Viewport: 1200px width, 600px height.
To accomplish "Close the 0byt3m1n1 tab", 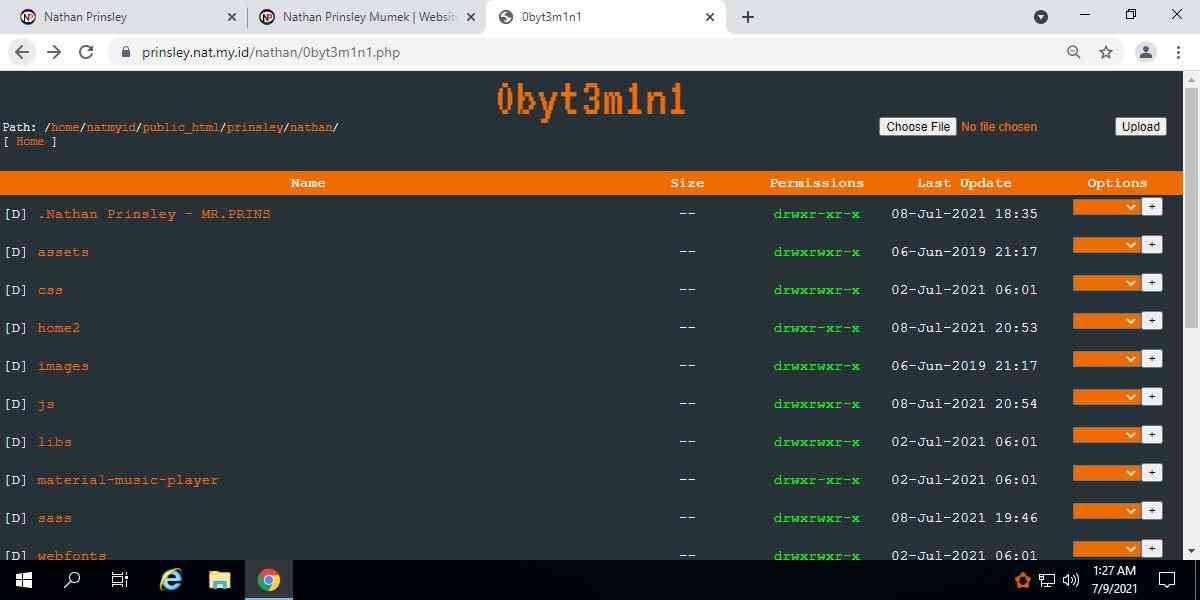I will pyautogui.click(x=710, y=17).
